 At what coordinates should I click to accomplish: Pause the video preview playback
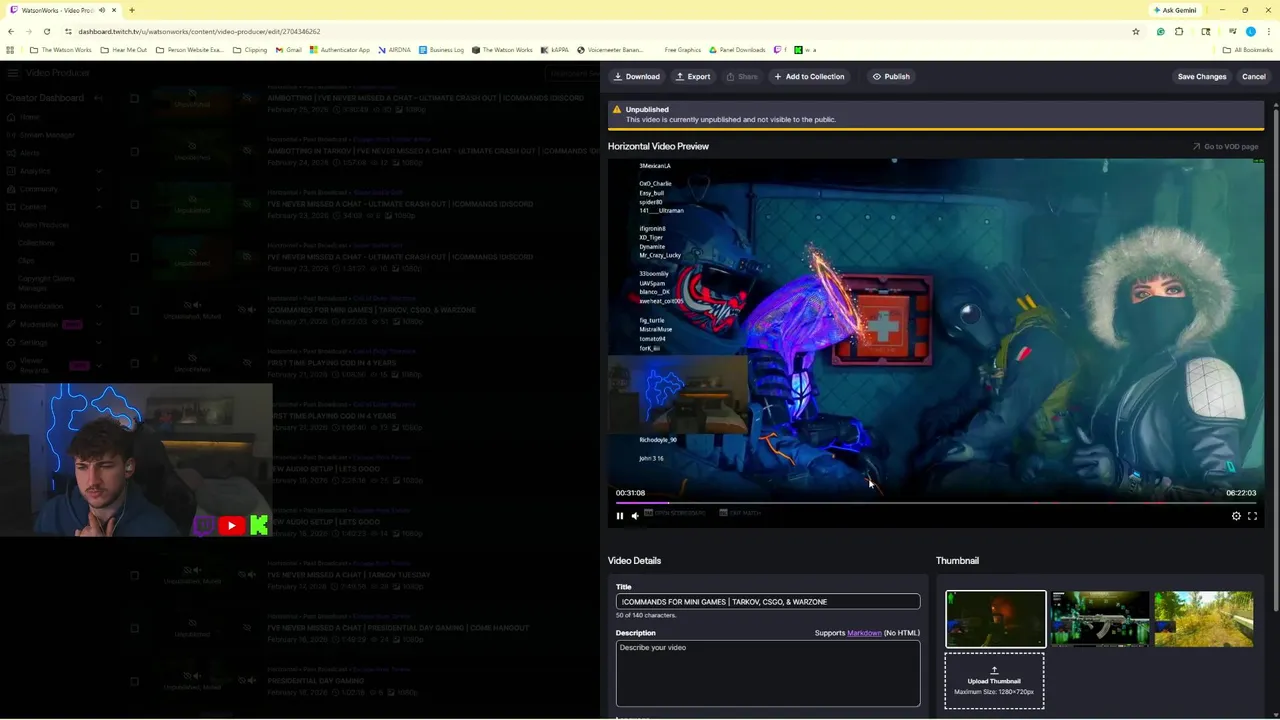[620, 516]
